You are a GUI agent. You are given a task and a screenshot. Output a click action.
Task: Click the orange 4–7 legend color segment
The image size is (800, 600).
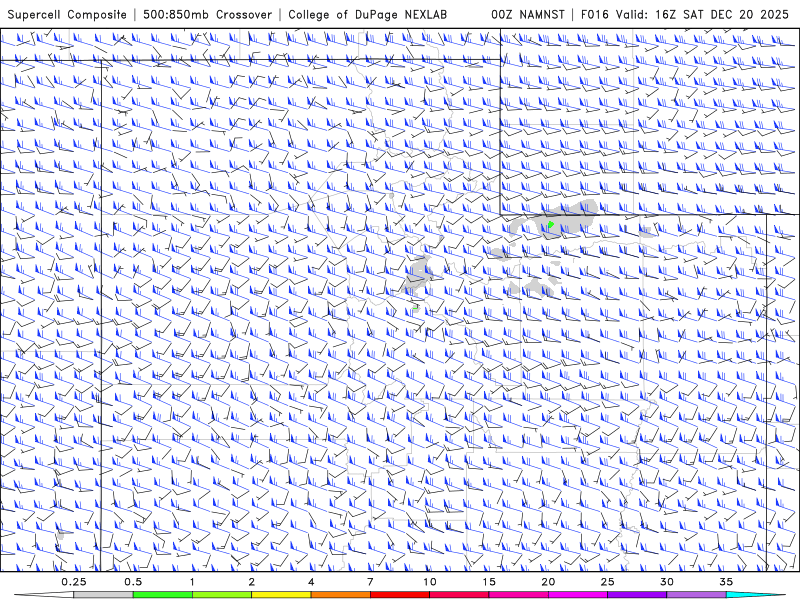pos(340,595)
